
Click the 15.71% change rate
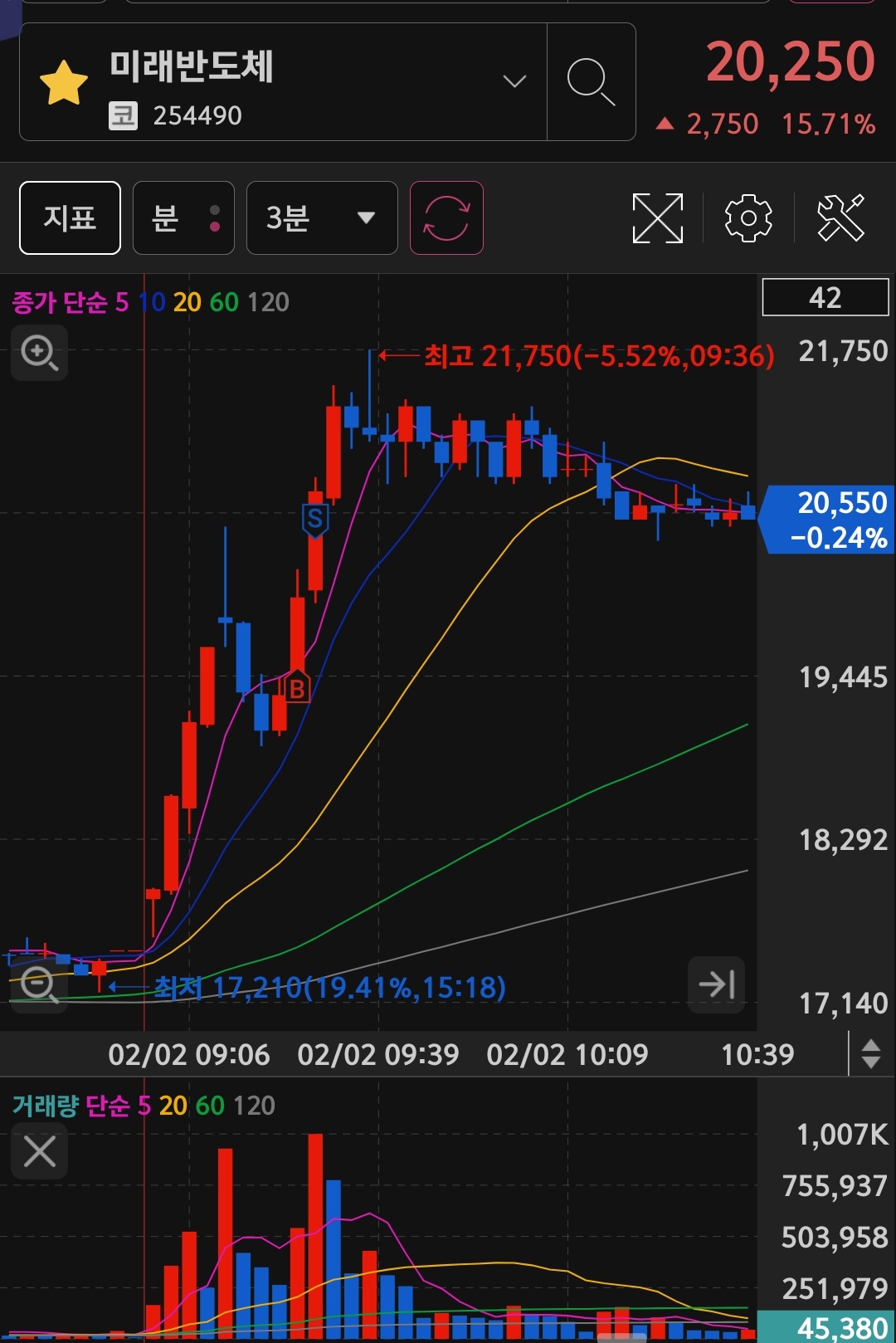828,125
